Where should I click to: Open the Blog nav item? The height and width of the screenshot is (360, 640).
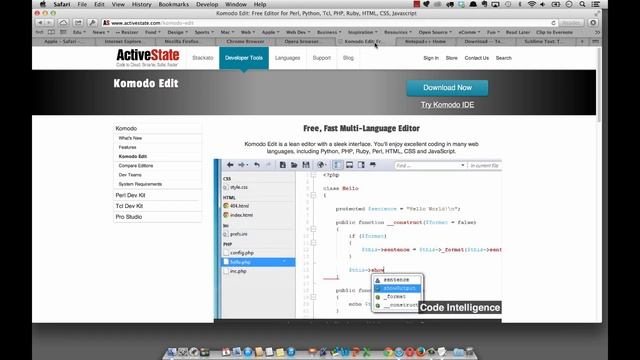point(348,58)
